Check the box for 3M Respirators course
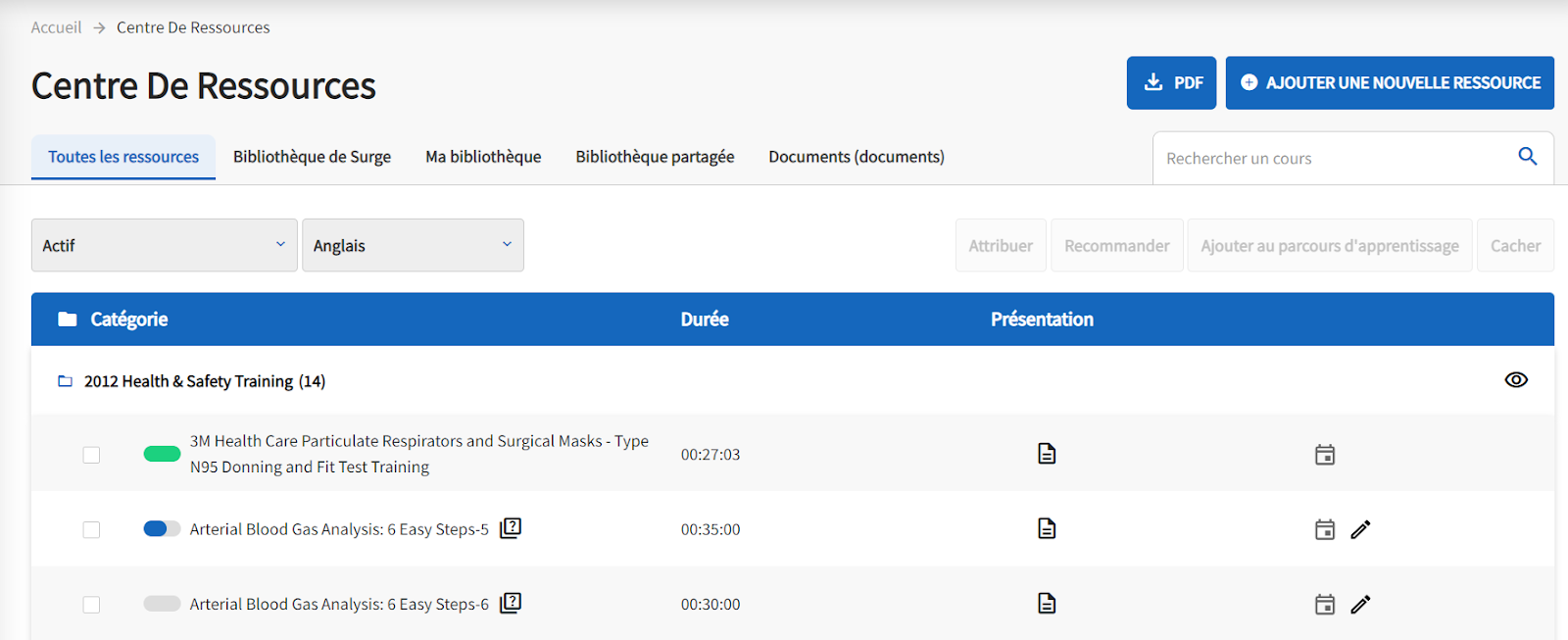 coord(91,455)
